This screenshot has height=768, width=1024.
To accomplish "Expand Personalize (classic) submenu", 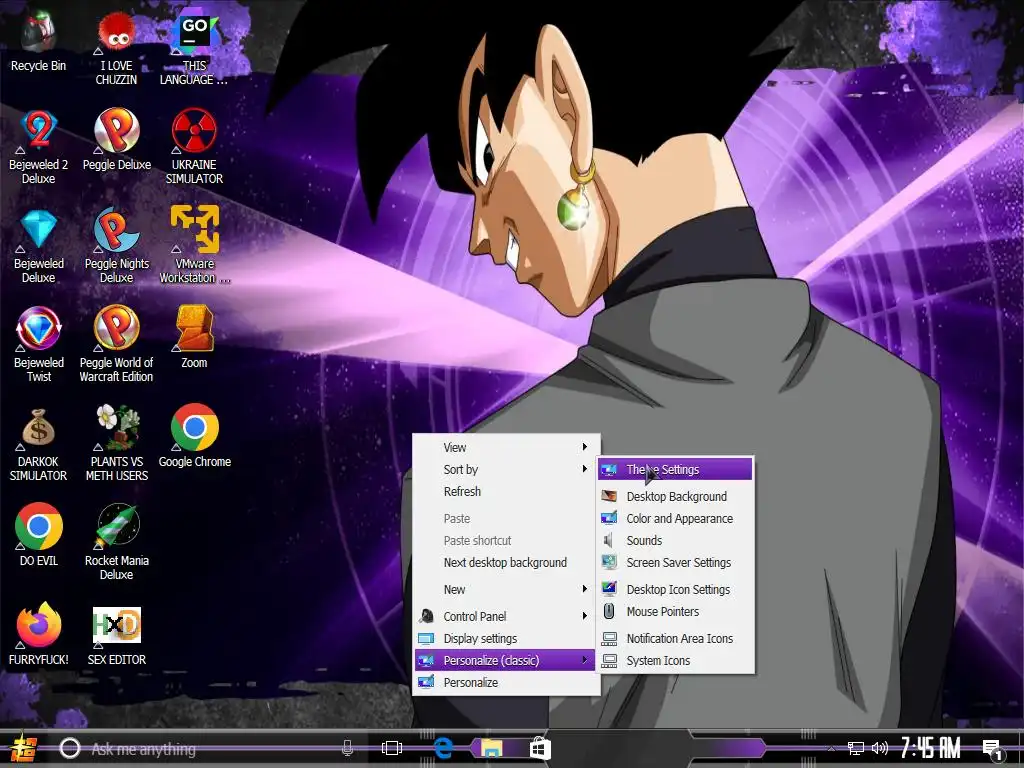I will (506, 660).
